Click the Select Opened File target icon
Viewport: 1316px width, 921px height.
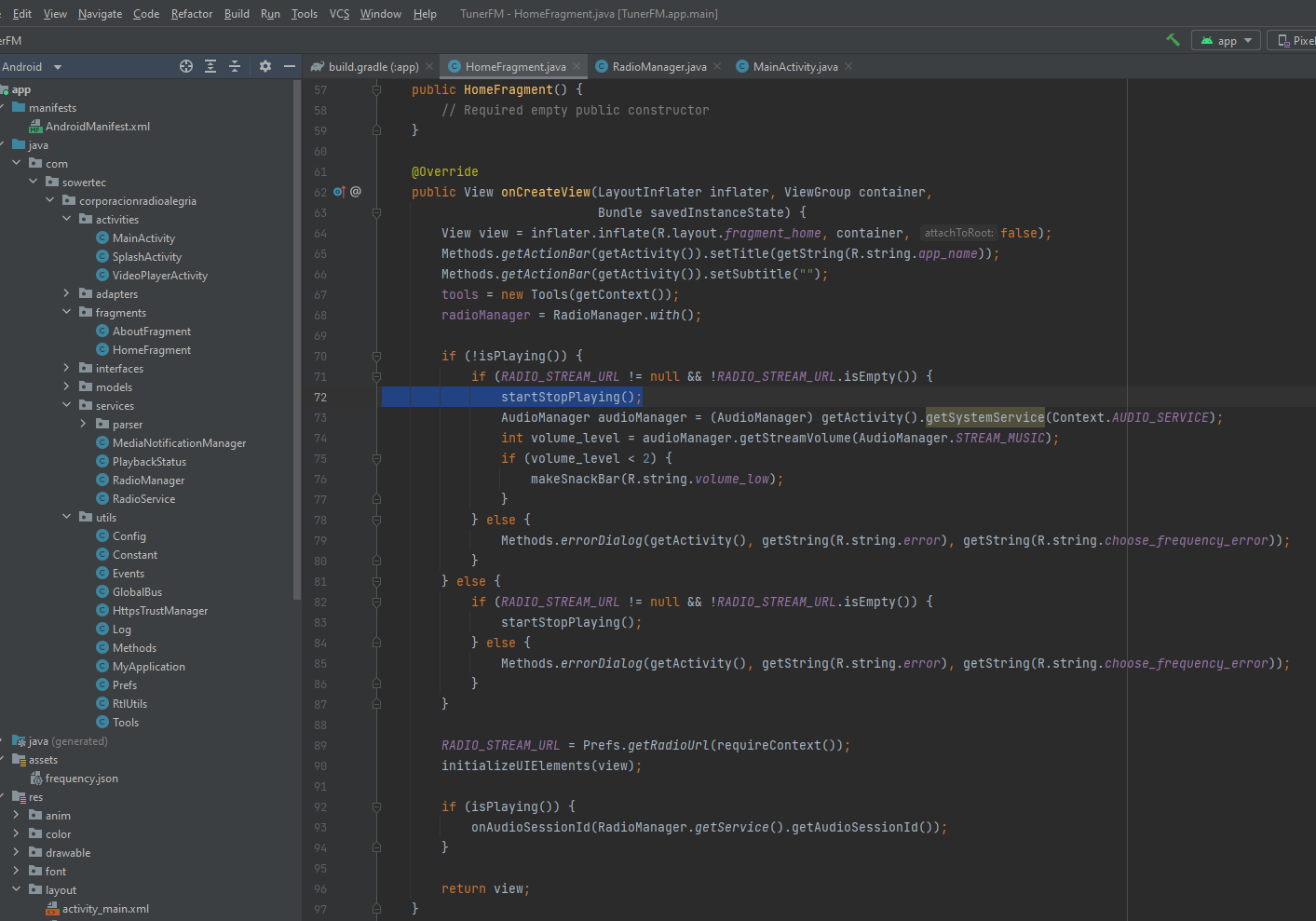point(186,66)
